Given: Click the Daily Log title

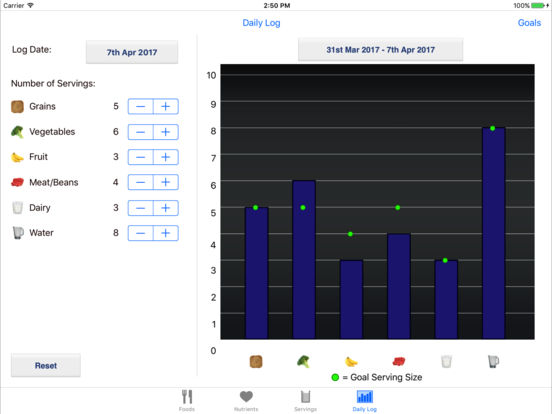Looking at the screenshot, I should click(x=261, y=23).
